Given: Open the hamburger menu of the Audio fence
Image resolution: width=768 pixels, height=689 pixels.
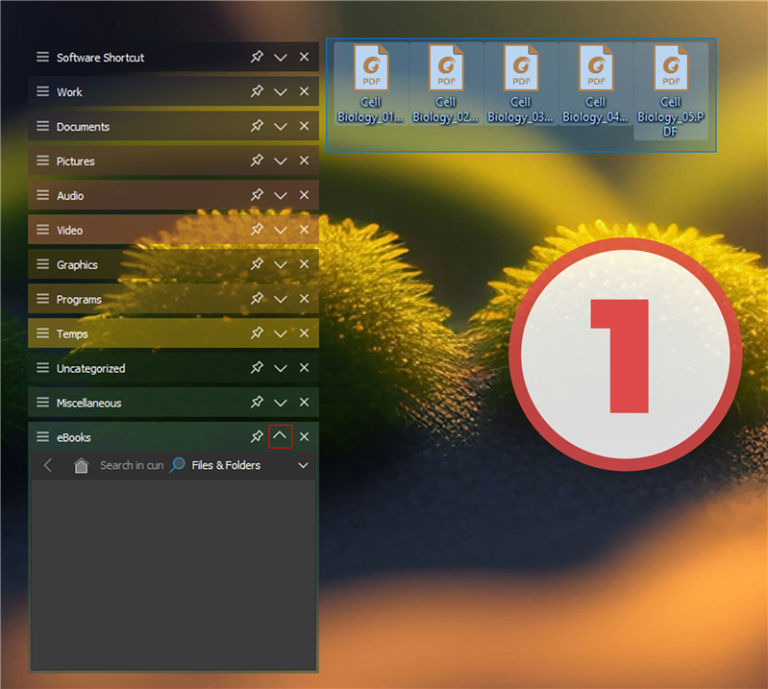Looking at the screenshot, I should [43, 195].
